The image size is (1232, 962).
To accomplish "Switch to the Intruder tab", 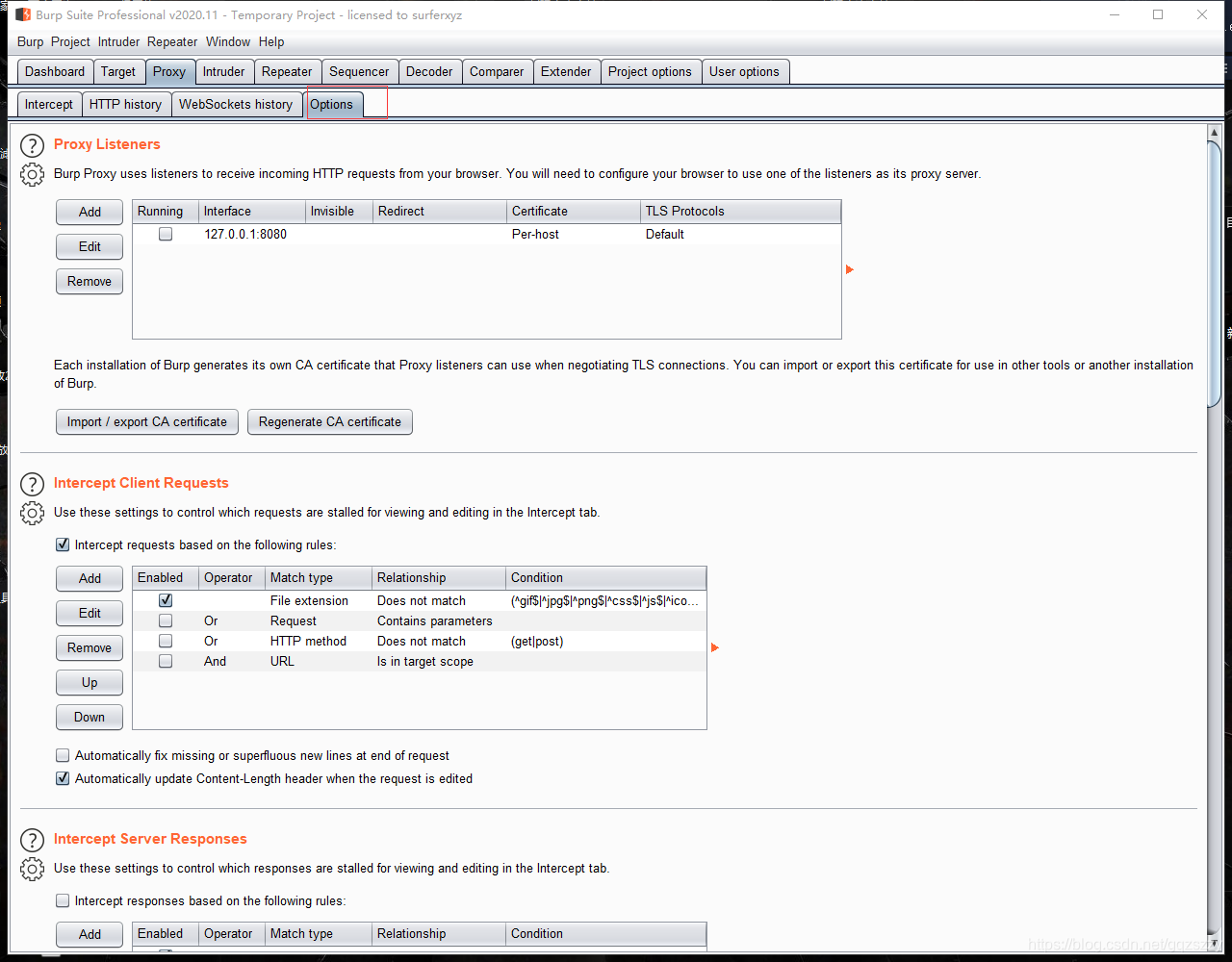I will [224, 71].
